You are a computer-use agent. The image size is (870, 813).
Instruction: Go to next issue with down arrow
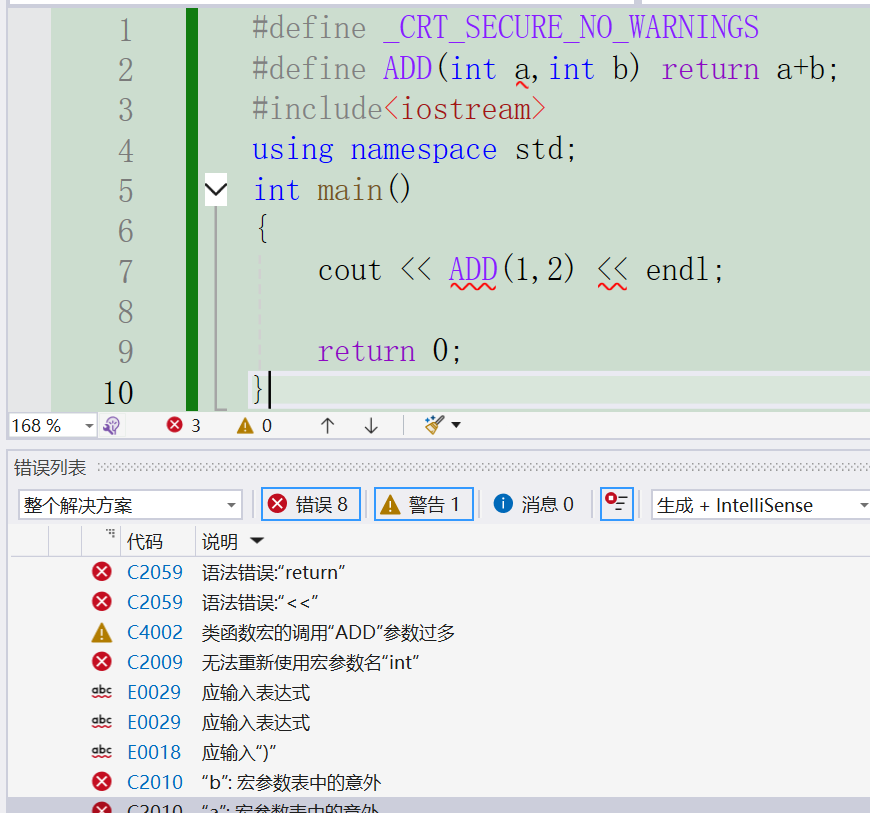click(371, 426)
